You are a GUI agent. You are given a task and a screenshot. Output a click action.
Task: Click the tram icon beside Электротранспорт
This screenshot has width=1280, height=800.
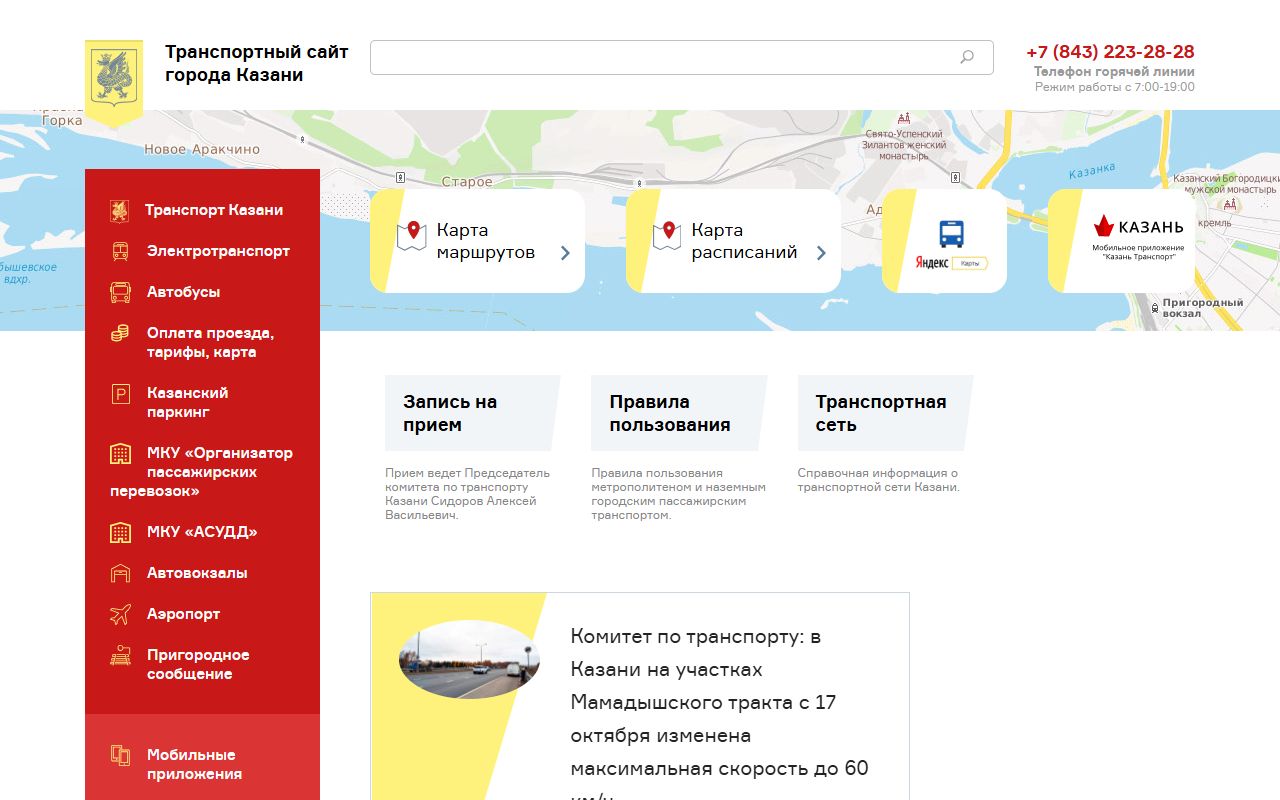(x=120, y=251)
